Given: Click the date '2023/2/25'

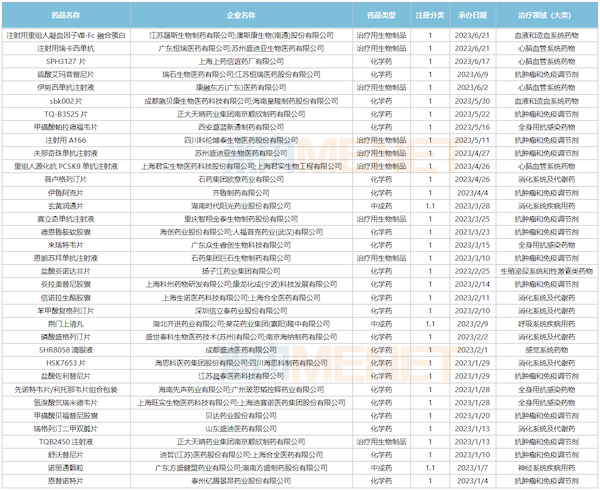Looking at the screenshot, I should pos(473,271).
